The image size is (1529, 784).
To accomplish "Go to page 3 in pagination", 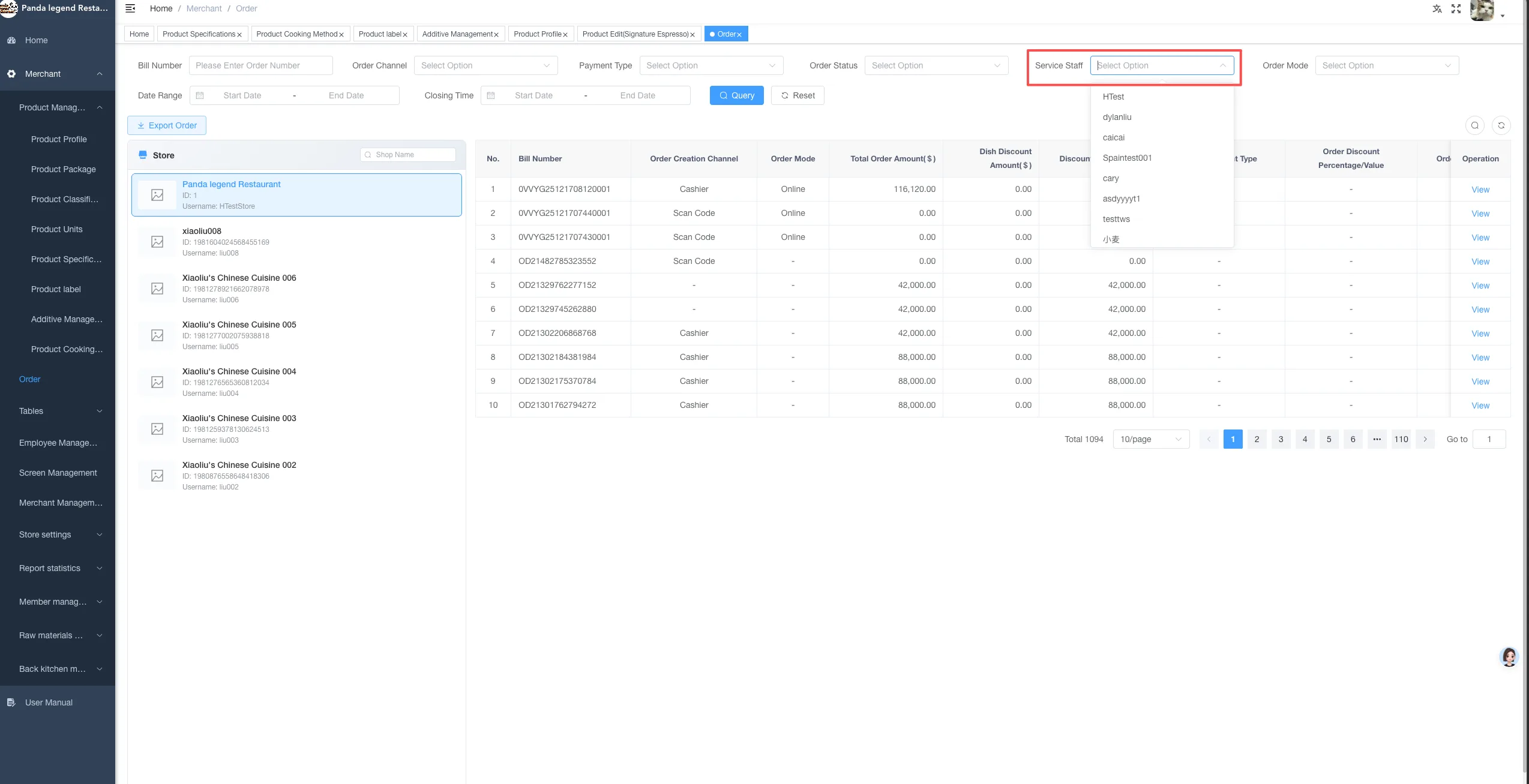I will tap(1281, 439).
